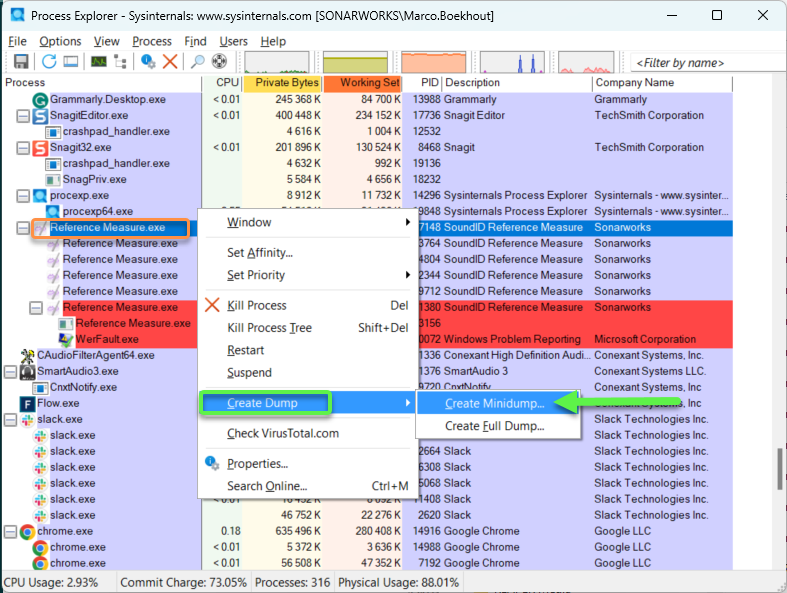
Task: Click the orange physical memory mini graph
Action: 434,62
